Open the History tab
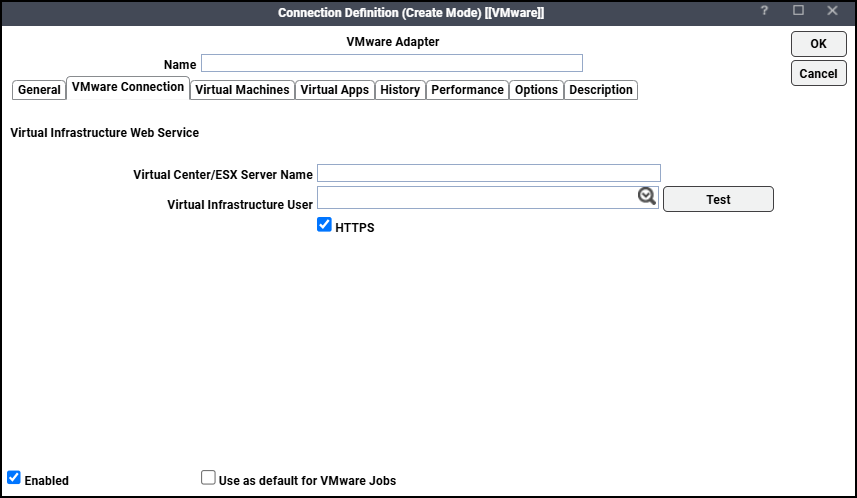This screenshot has height=498, width=857. click(x=400, y=90)
